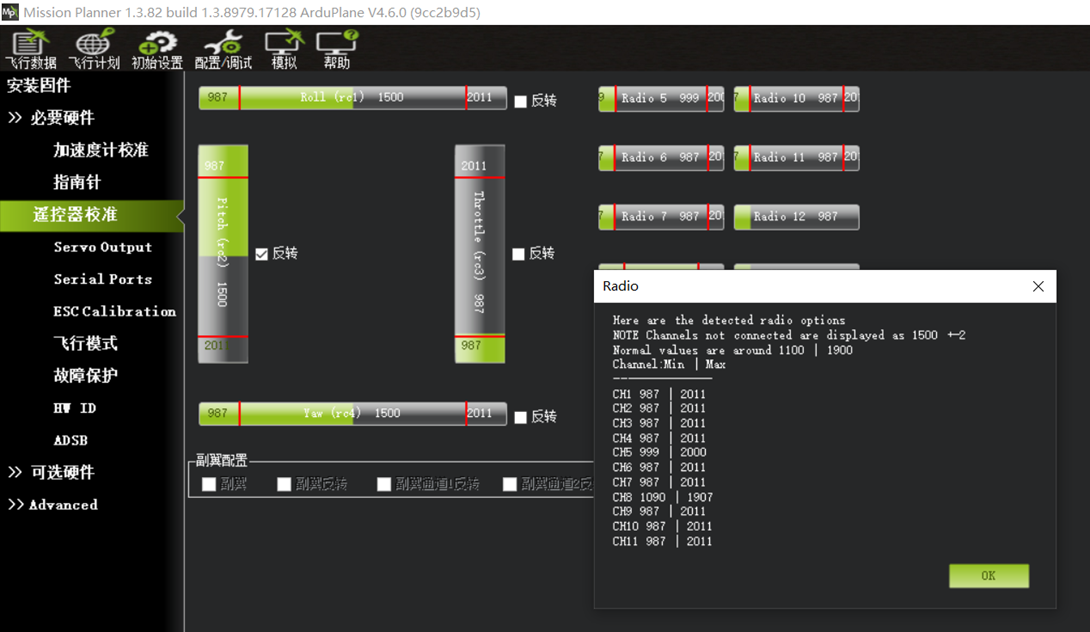Check the 副翼反转 checkbox
This screenshot has width=1090, height=632.
(284, 484)
